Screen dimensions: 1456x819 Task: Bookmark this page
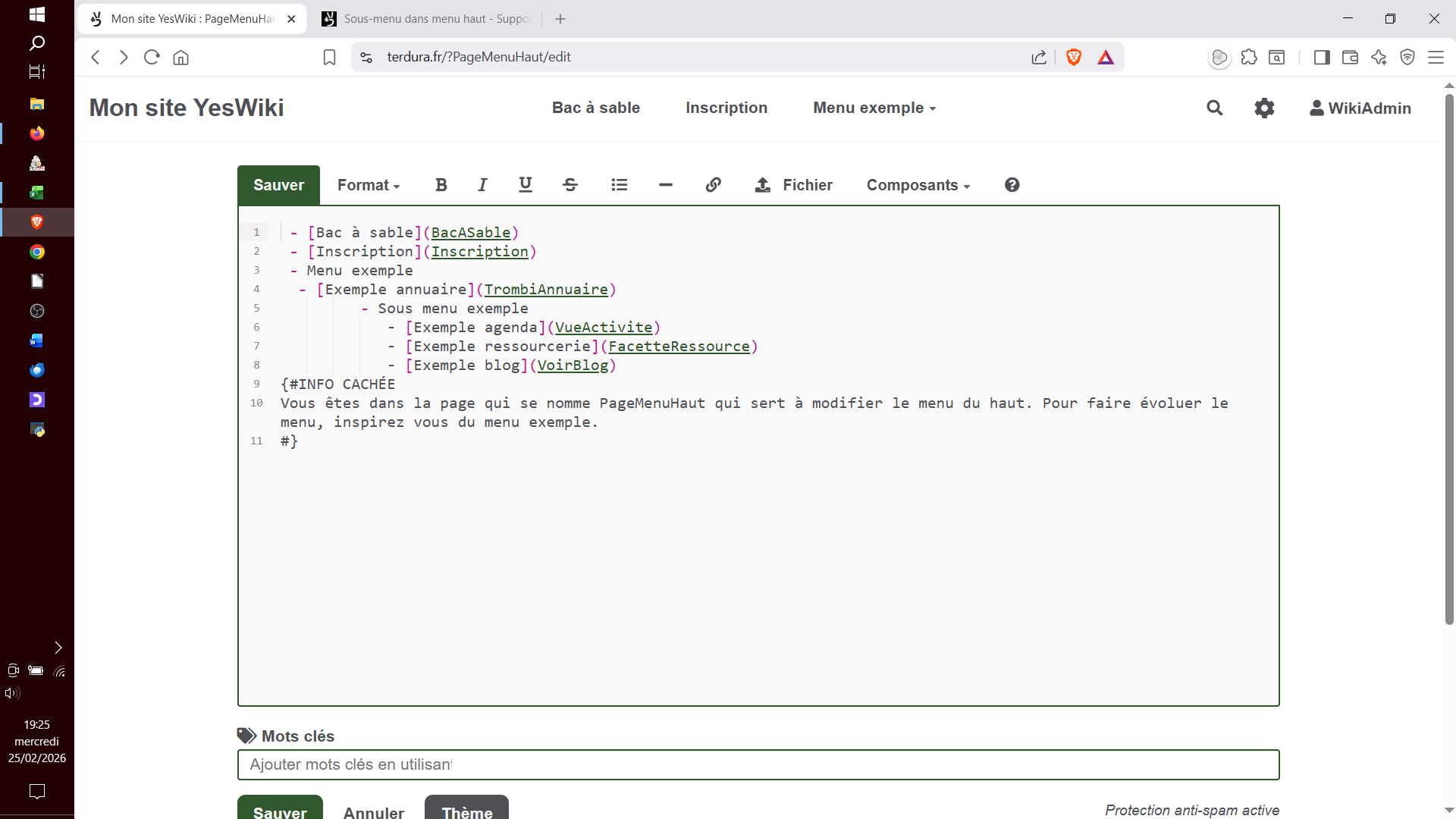[x=329, y=57]
